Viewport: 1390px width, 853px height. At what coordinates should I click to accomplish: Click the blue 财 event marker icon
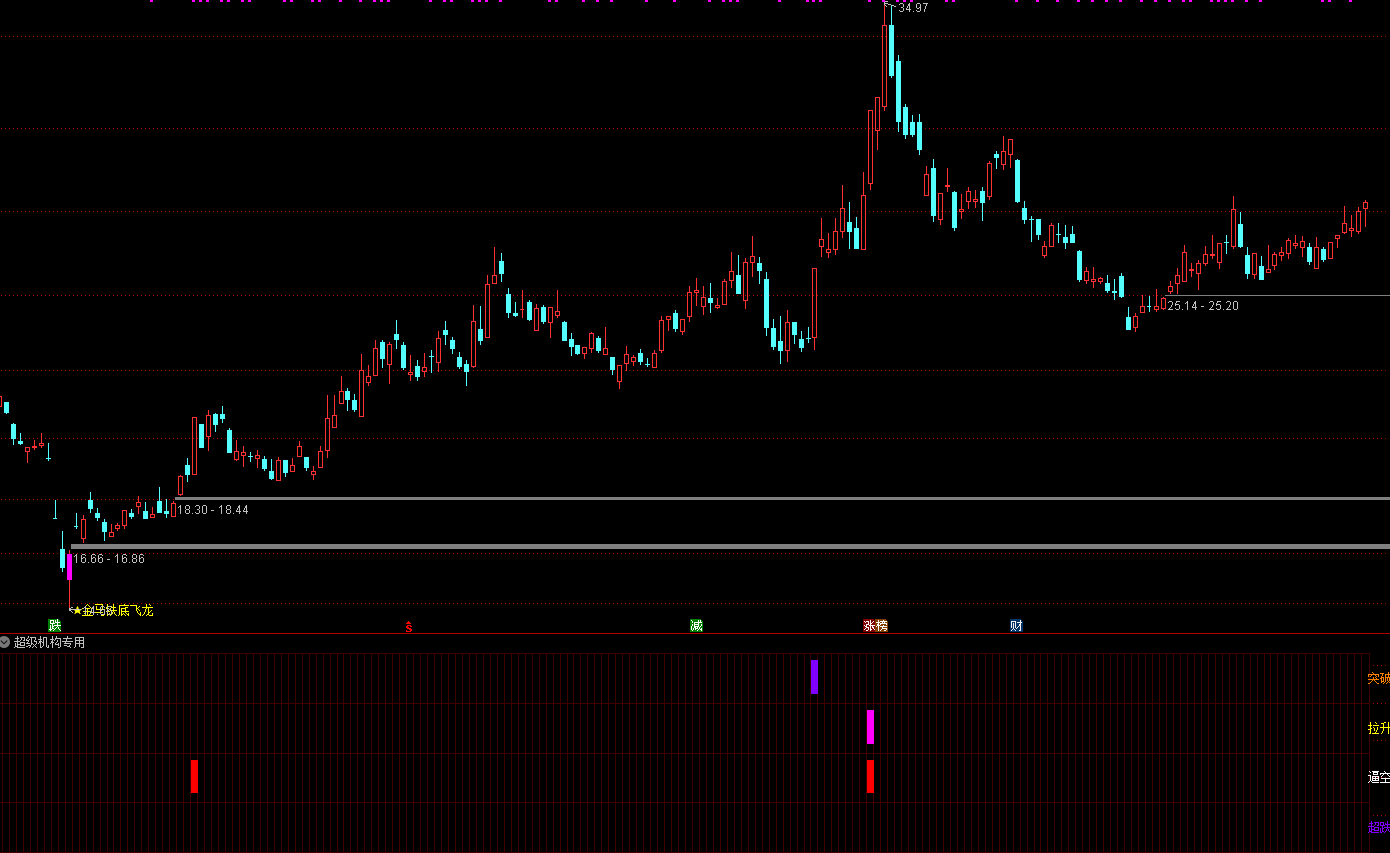1016,626
